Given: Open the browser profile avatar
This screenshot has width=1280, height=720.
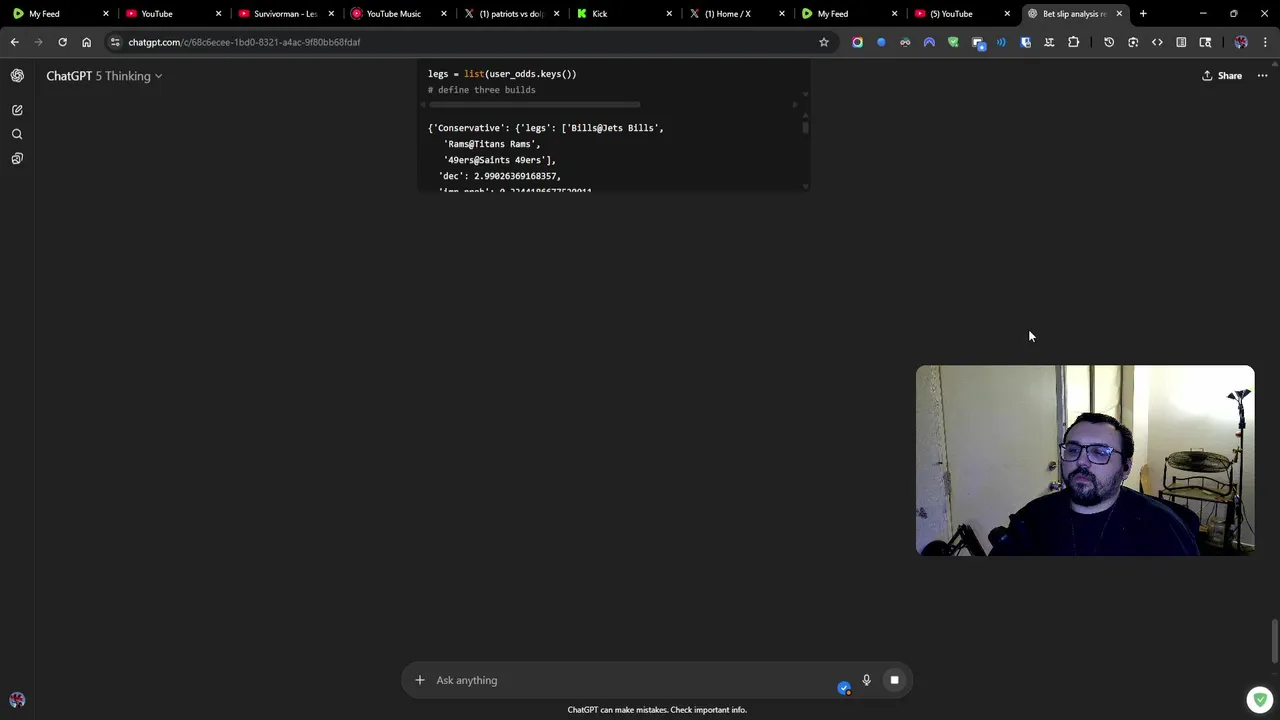Looking at the screenshot, I should (1241, 42).
